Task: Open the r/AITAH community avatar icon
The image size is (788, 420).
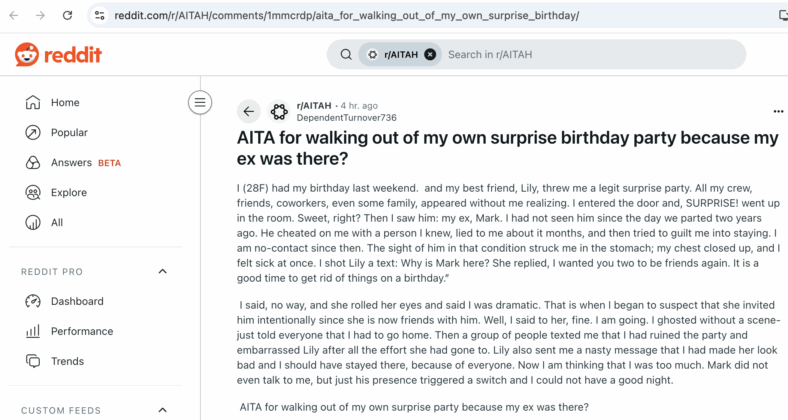Action: 279,112
